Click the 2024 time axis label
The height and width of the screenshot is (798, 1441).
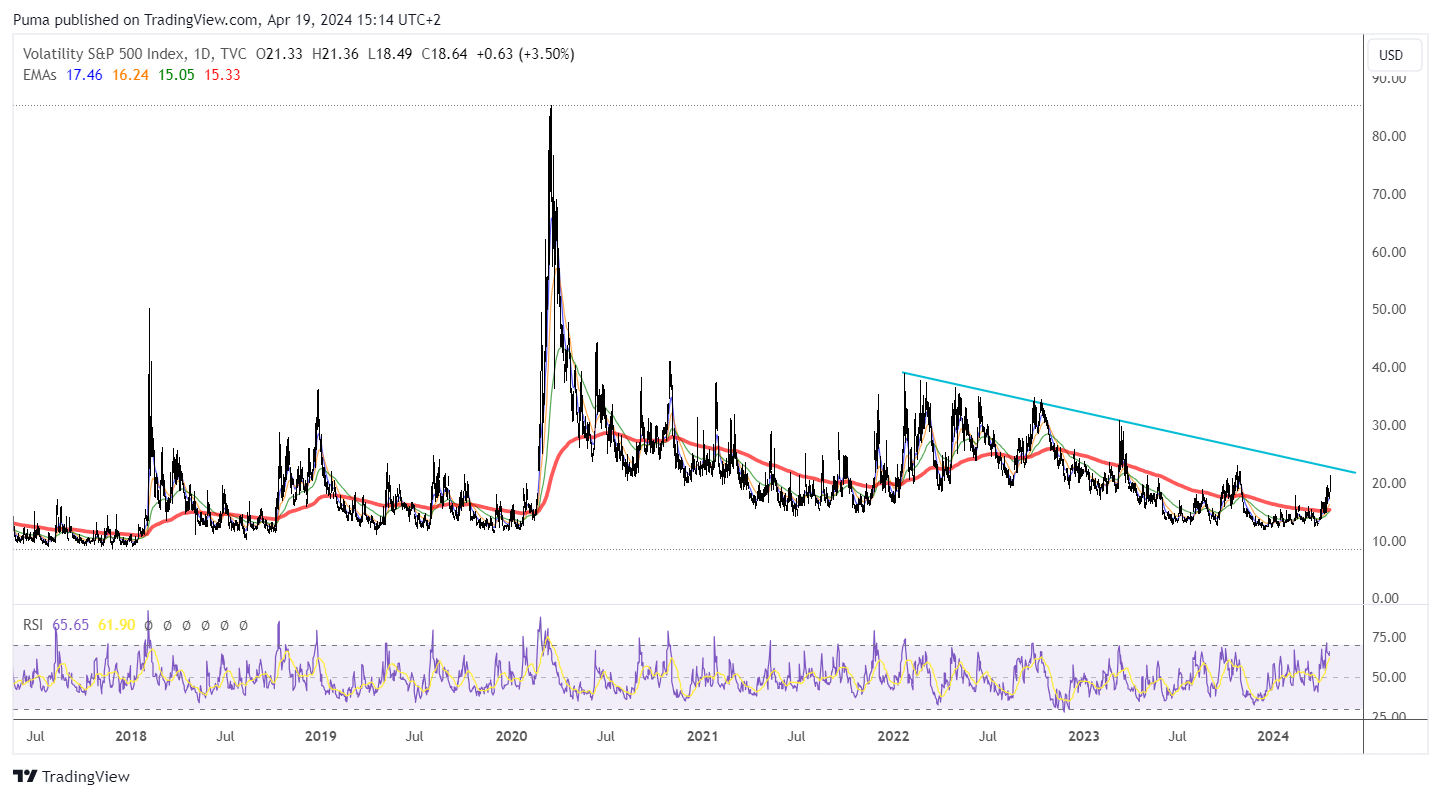pyautogui.click(x=1273, y=737)
